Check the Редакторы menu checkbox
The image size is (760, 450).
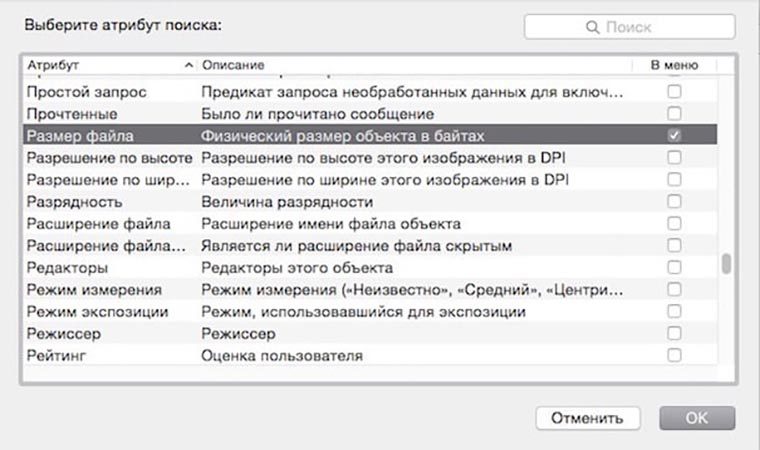[x=675, y=267]
